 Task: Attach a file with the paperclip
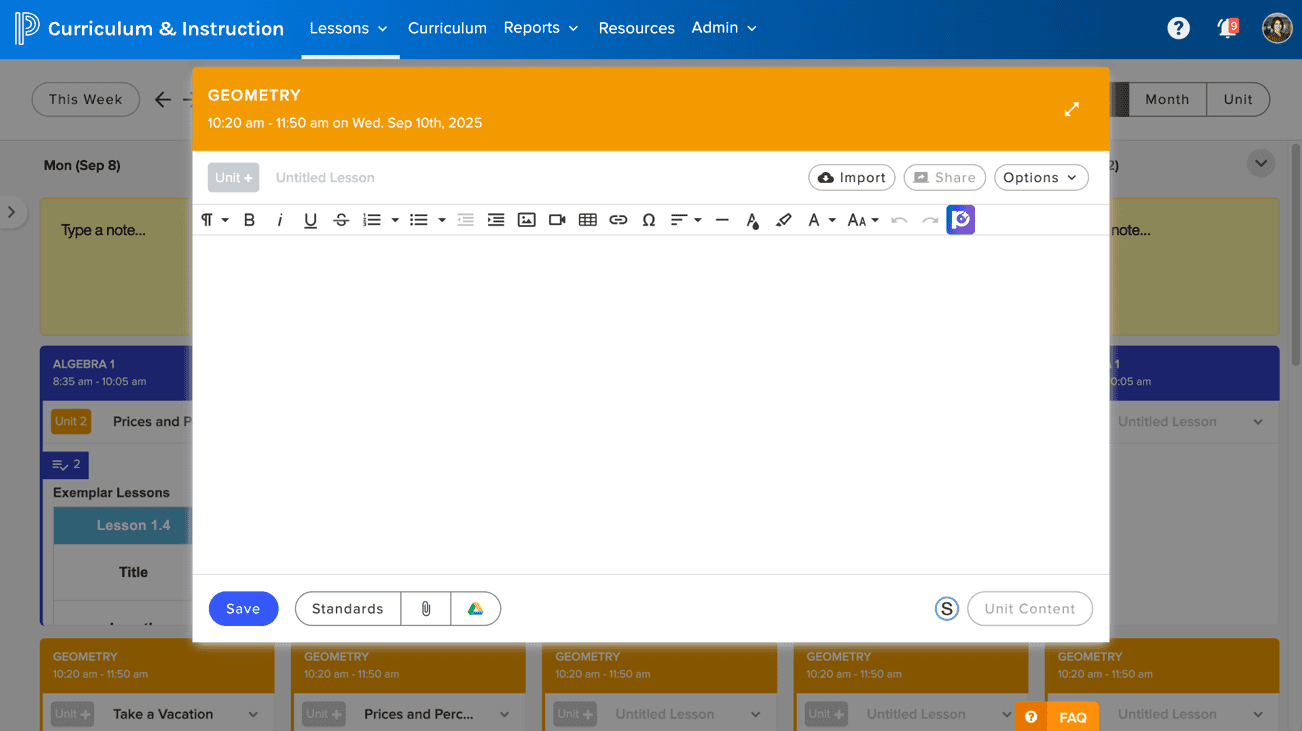tap(426, 608)
